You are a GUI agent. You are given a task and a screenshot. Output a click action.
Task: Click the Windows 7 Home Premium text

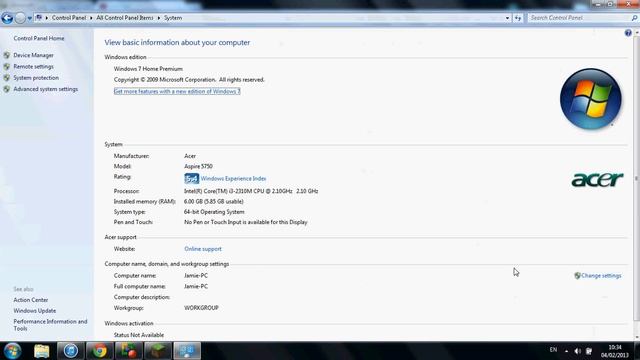point(148,69)
